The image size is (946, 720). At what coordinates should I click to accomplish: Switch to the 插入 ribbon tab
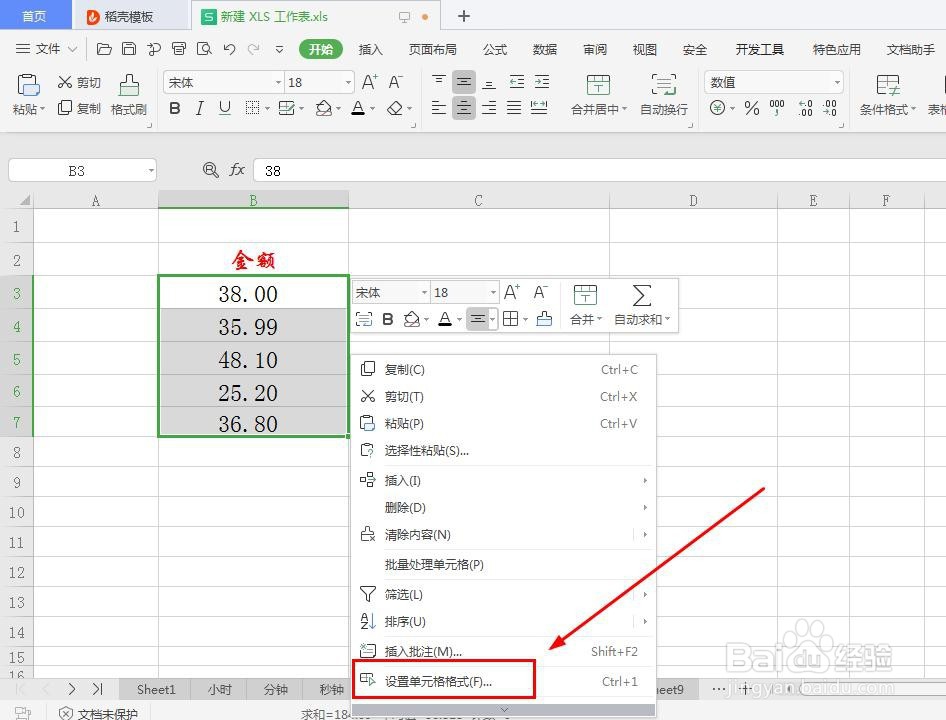pos(370,48)
